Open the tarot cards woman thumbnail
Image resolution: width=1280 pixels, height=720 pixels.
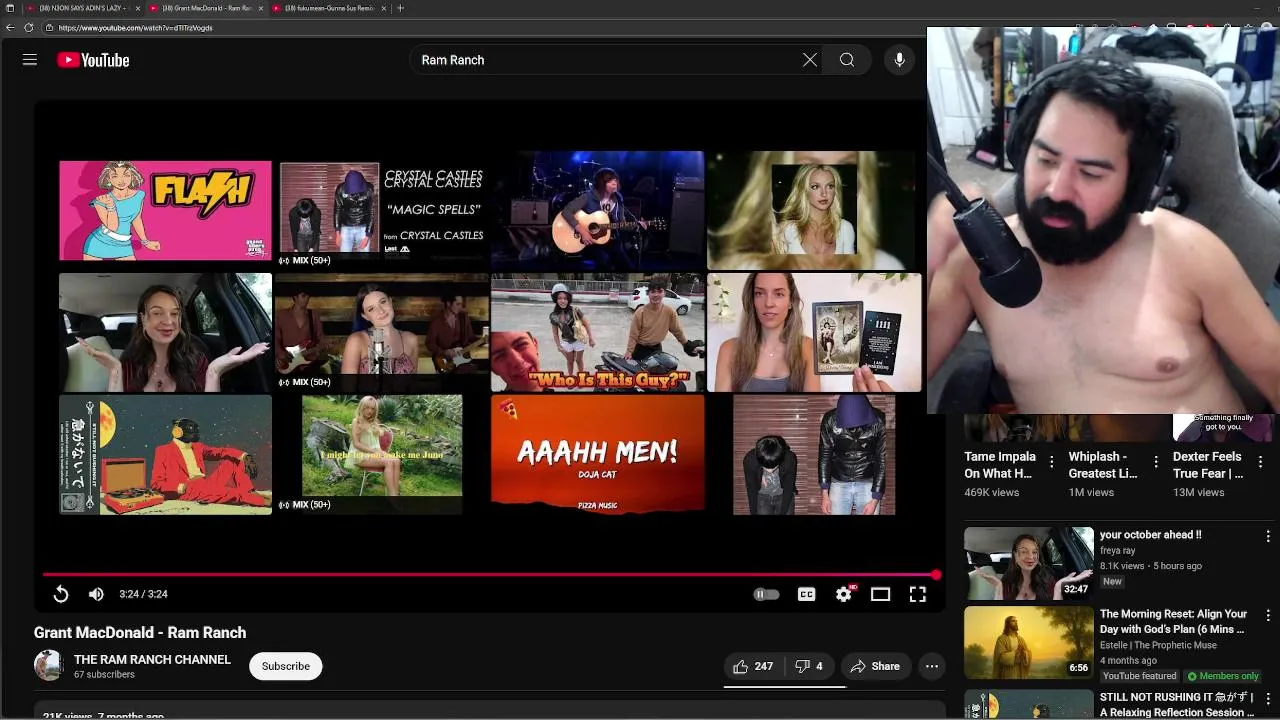tap(814, 332)
